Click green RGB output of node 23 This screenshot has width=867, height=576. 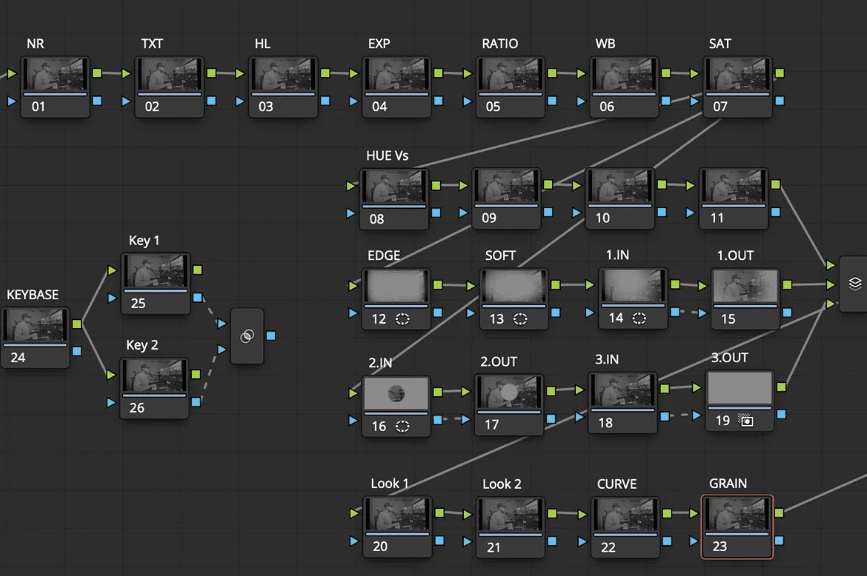pos(779,513)
